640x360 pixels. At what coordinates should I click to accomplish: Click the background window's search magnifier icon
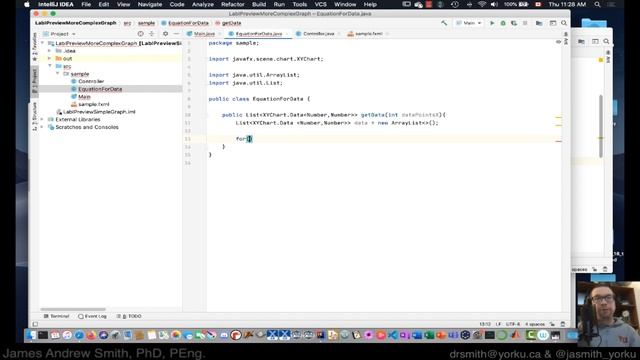point(606,41)
